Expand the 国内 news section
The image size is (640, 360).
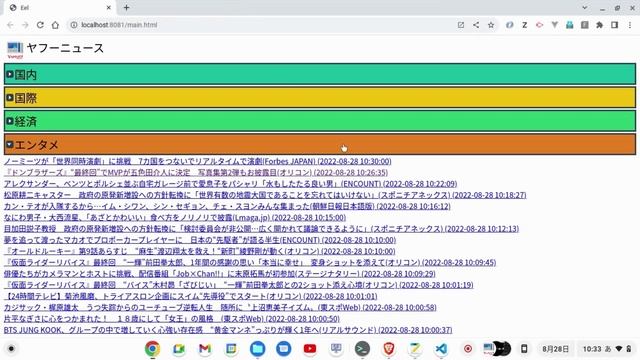pos(320,74)
